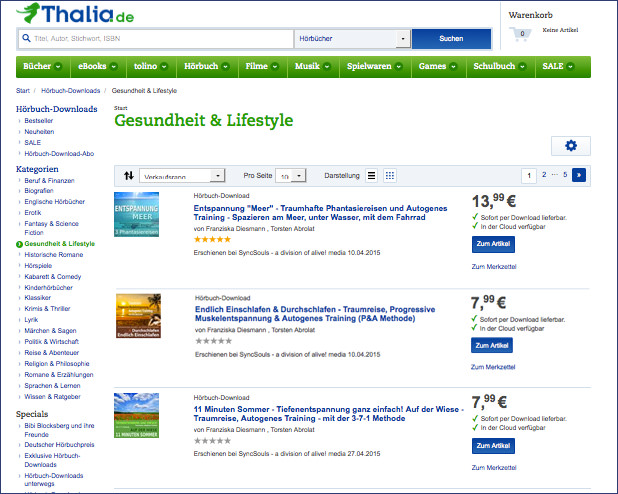
Task: Click Zum Artikel for Entspannung Meer
Action: click(493, 244)
